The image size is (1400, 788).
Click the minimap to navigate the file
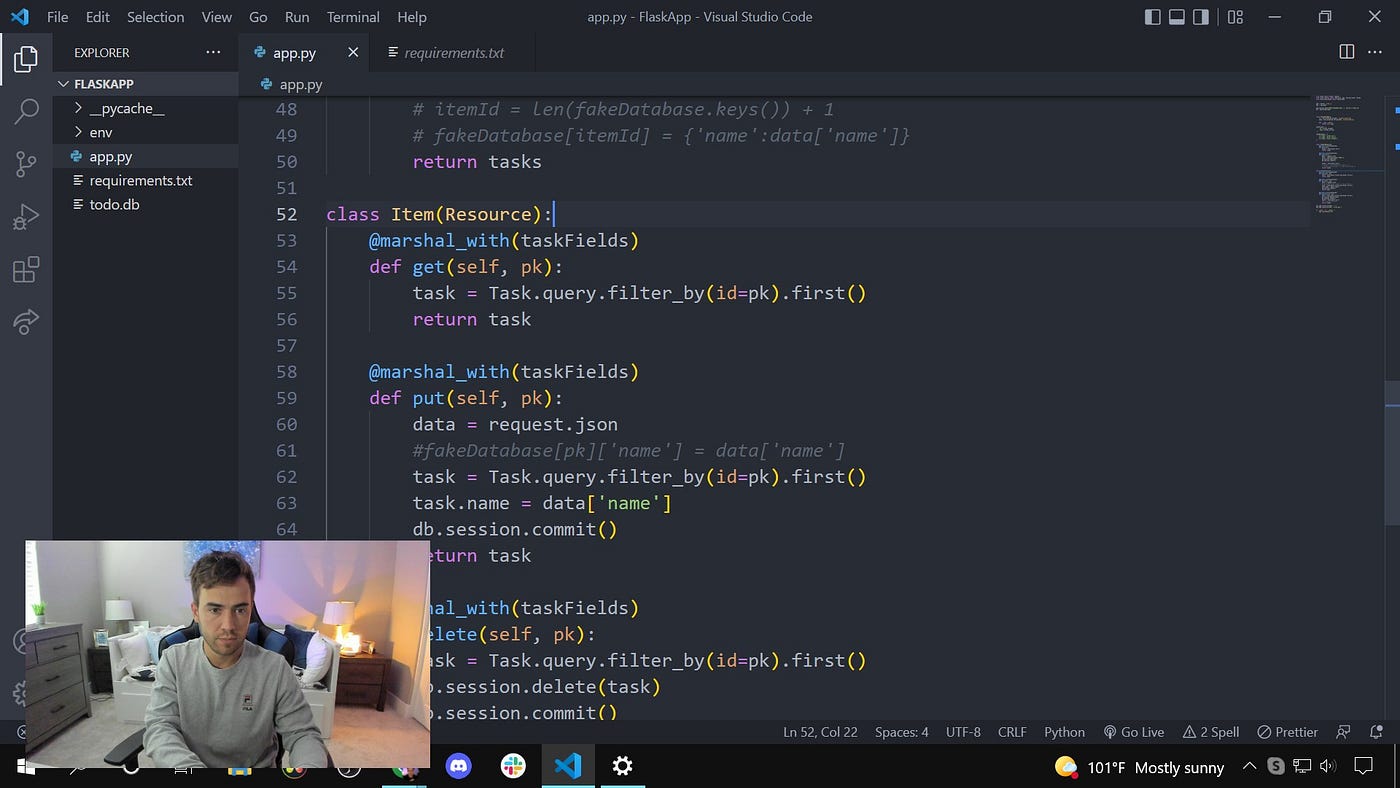click(1345, 150)
